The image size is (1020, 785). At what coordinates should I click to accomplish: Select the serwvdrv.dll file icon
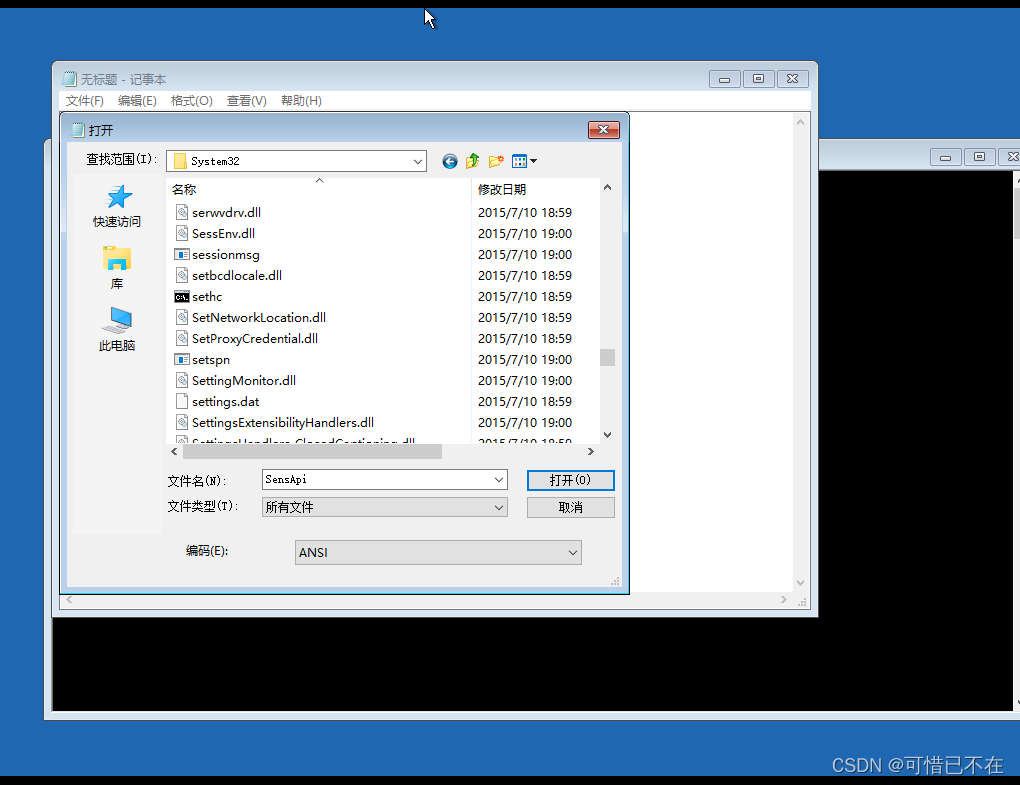coord(182,212)
